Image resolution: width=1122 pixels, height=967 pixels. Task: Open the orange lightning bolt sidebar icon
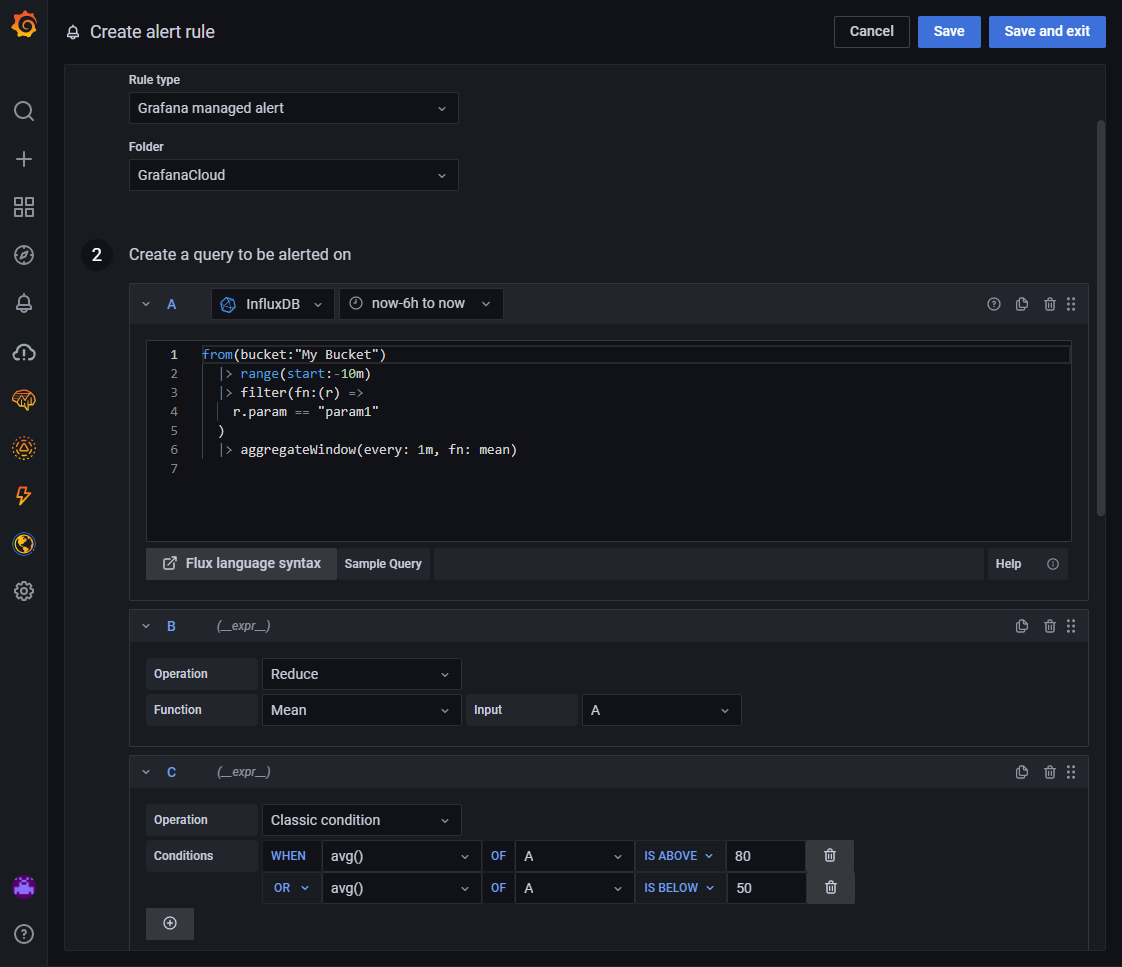[x=24, y=495]
